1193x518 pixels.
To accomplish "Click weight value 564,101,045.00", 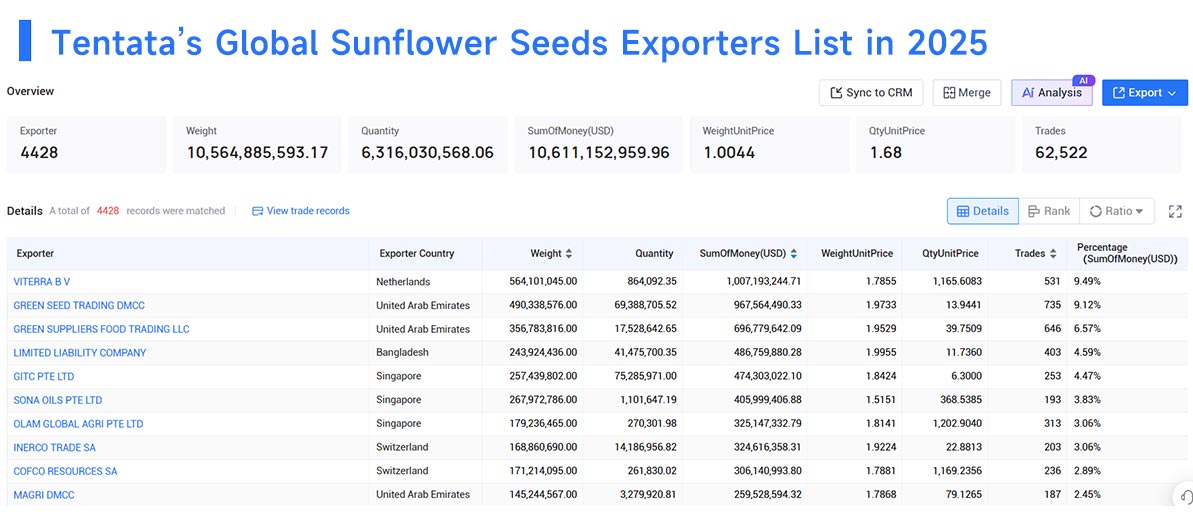I will tap(543, 281).
